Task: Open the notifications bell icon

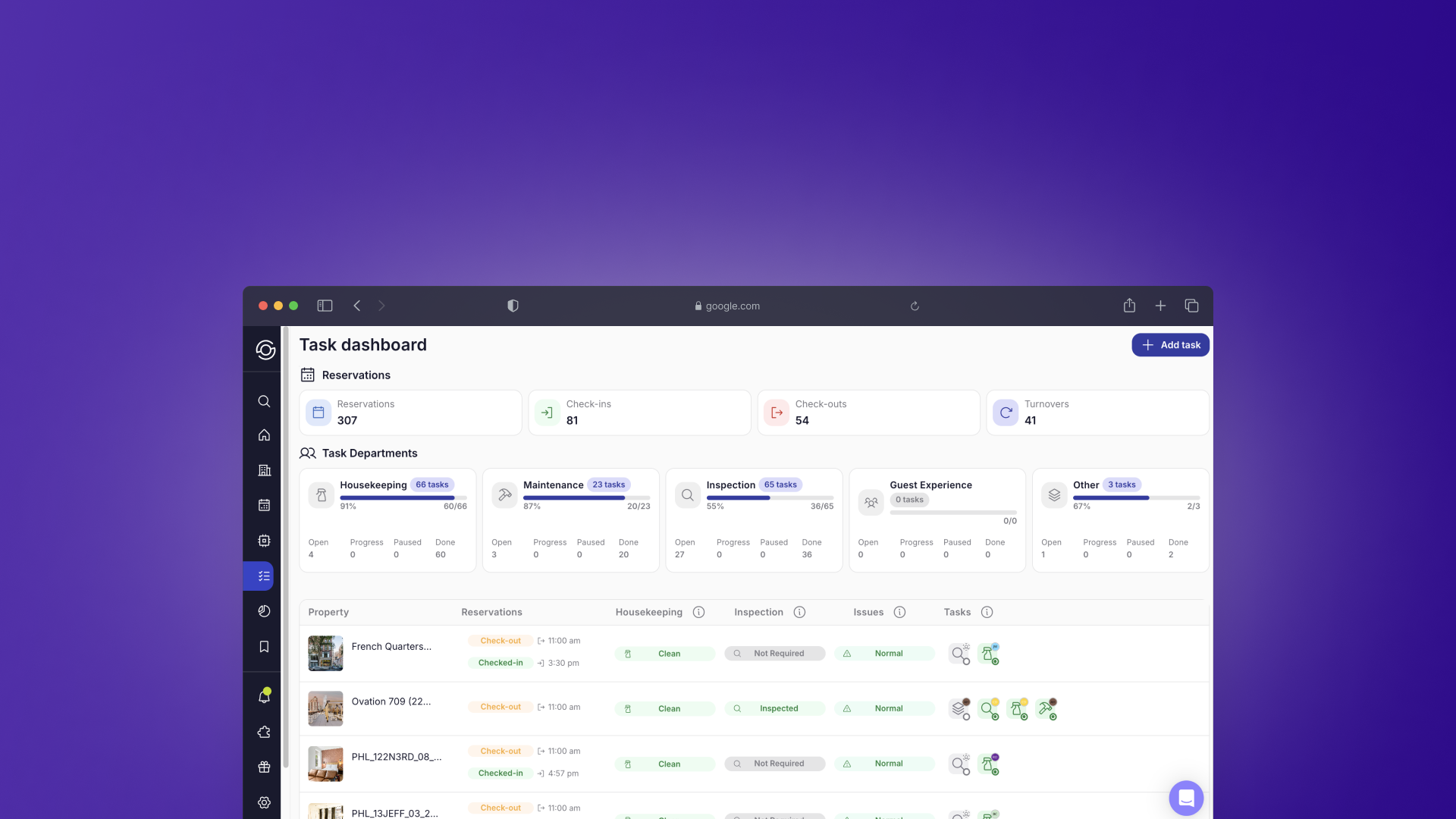Action: tap(264, 696)
